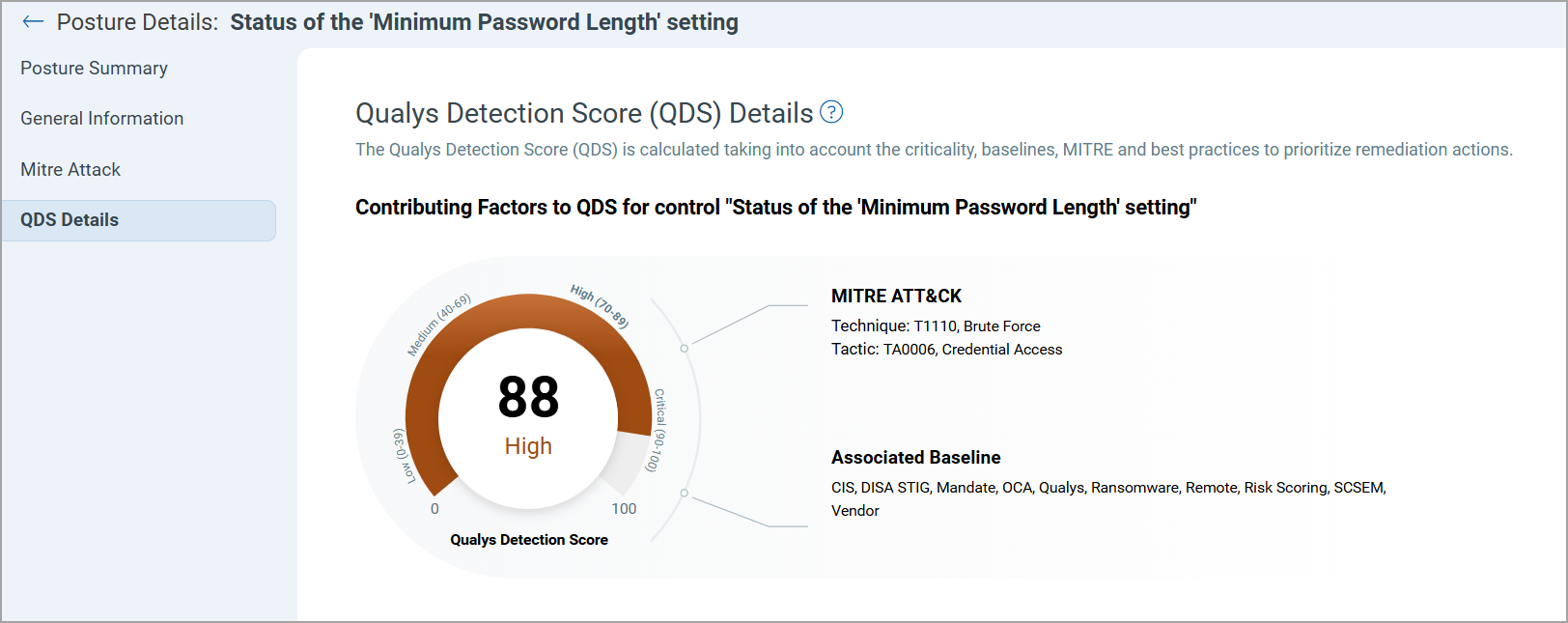Click the Qualys Detection Score gauge caption
The width and height of the screenshot is (1568, 623).
[x=529, y=540]
